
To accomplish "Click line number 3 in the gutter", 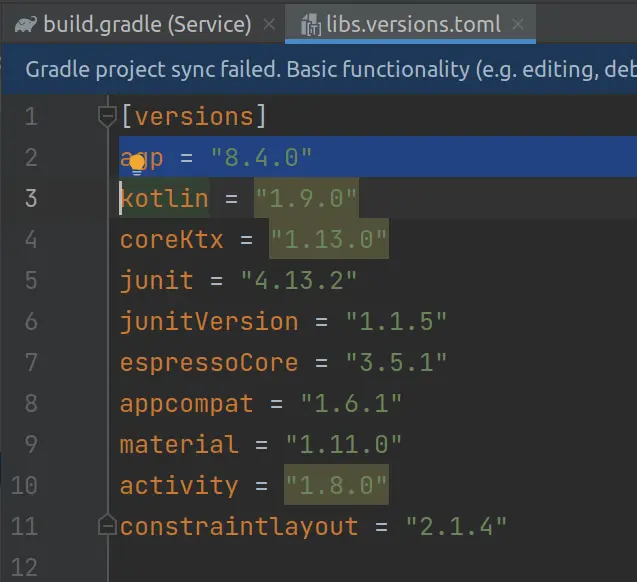I will [x=31, y=199].
